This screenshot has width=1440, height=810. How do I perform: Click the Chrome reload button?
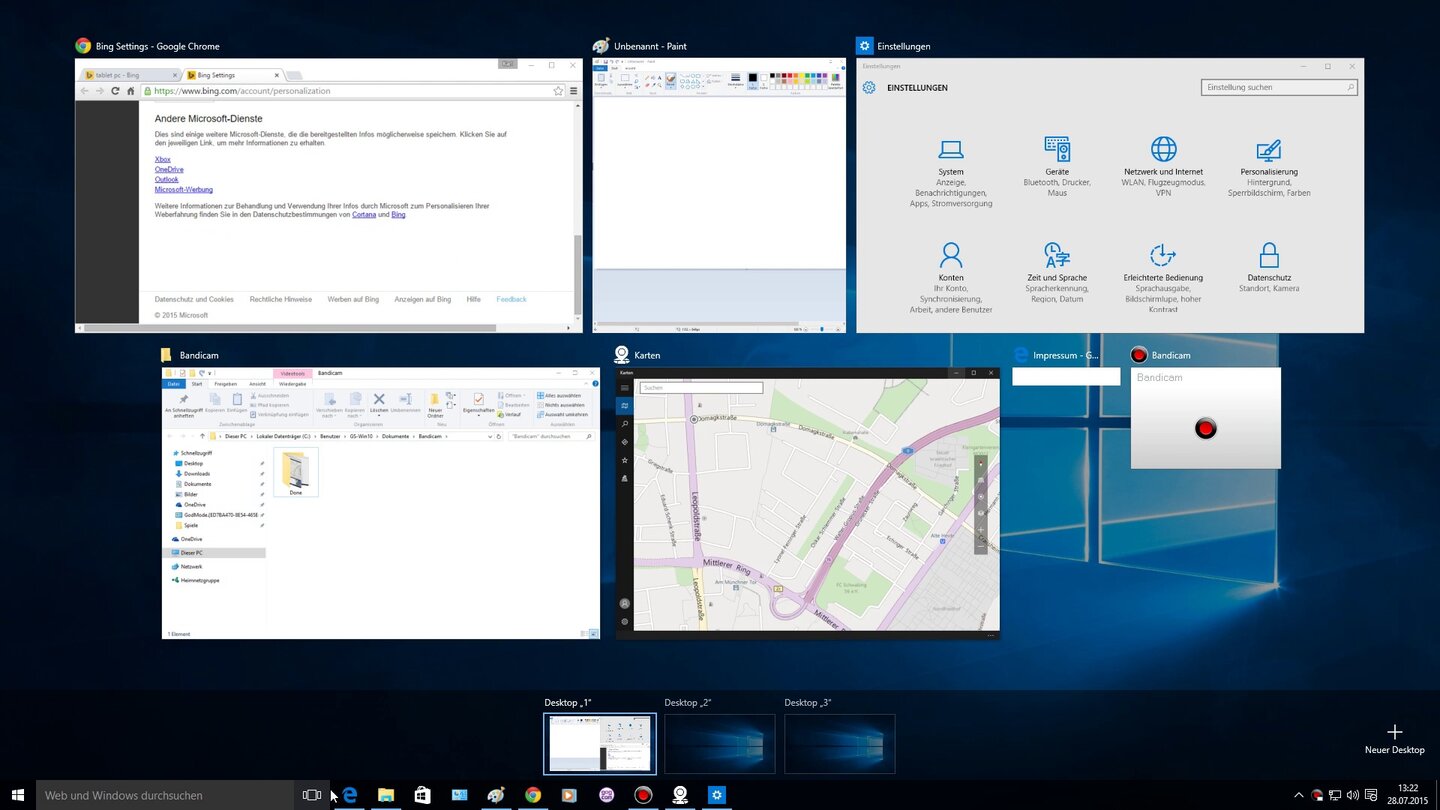coord(115,91)
